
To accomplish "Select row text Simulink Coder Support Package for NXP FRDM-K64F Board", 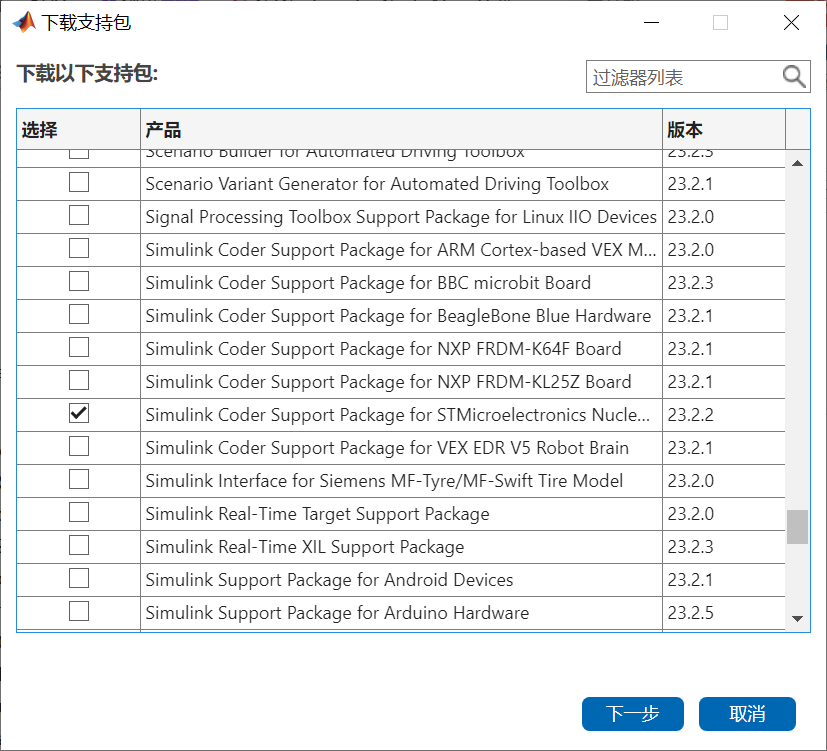I will coord(383,349).
